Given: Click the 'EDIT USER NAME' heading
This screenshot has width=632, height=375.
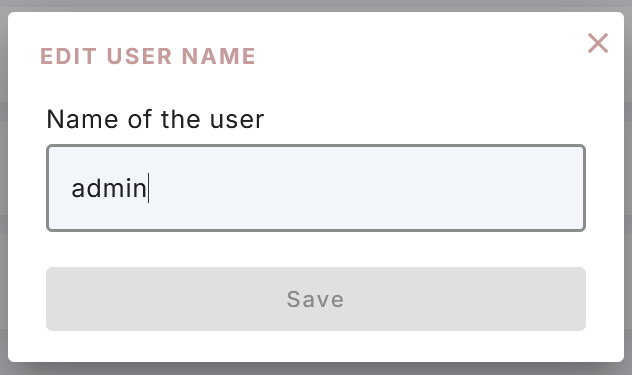Looking at the screenshot, I should click(x=148, y=56).
